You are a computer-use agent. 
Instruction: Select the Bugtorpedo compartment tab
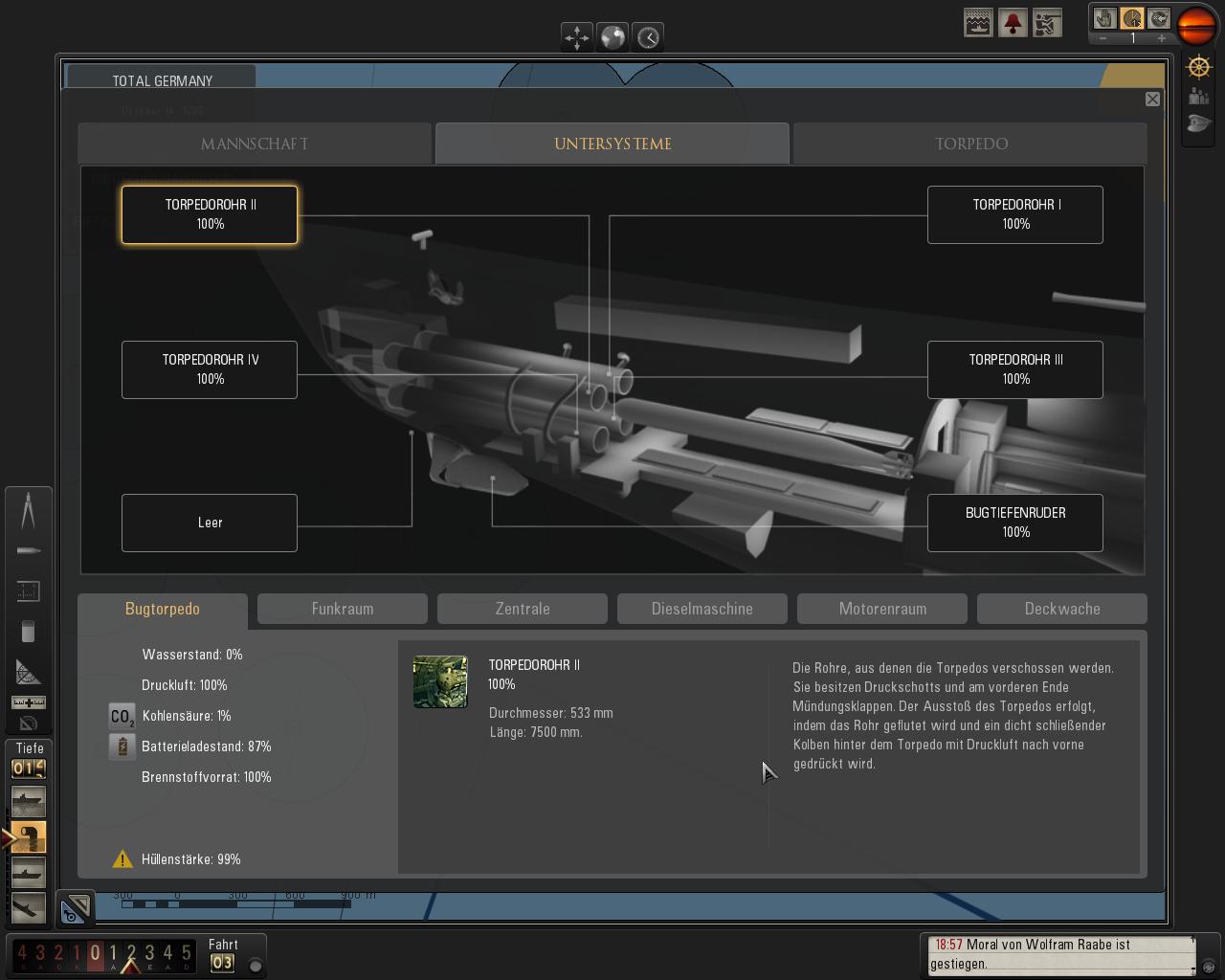[163, 610]
